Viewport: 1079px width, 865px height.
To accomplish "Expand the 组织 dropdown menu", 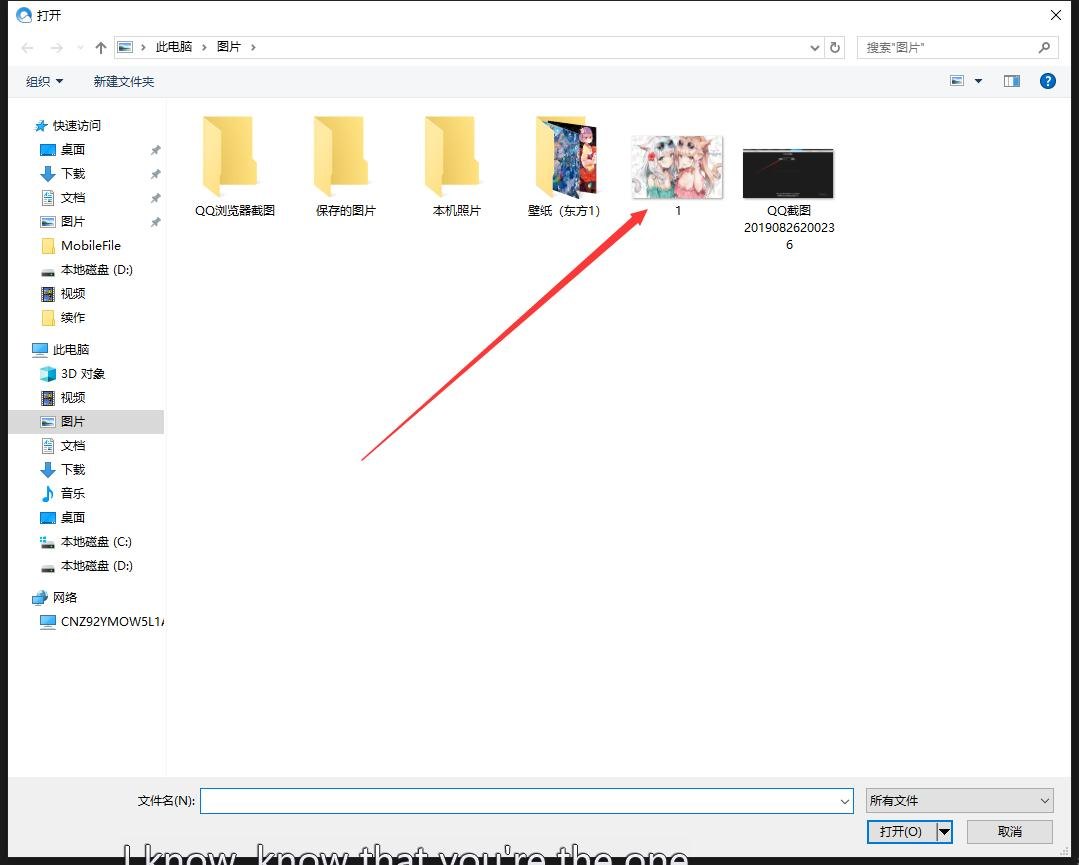I will [44, 81].
